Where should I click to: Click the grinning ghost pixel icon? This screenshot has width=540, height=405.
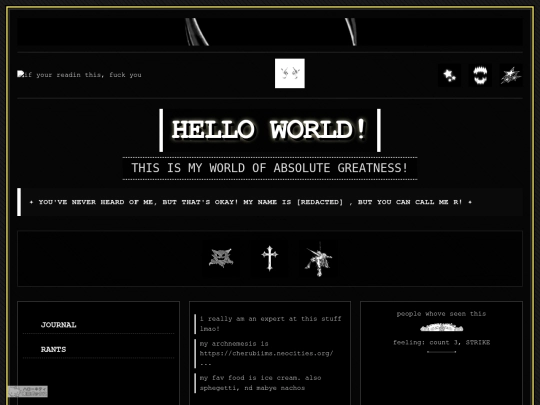[x=221, y=258]
